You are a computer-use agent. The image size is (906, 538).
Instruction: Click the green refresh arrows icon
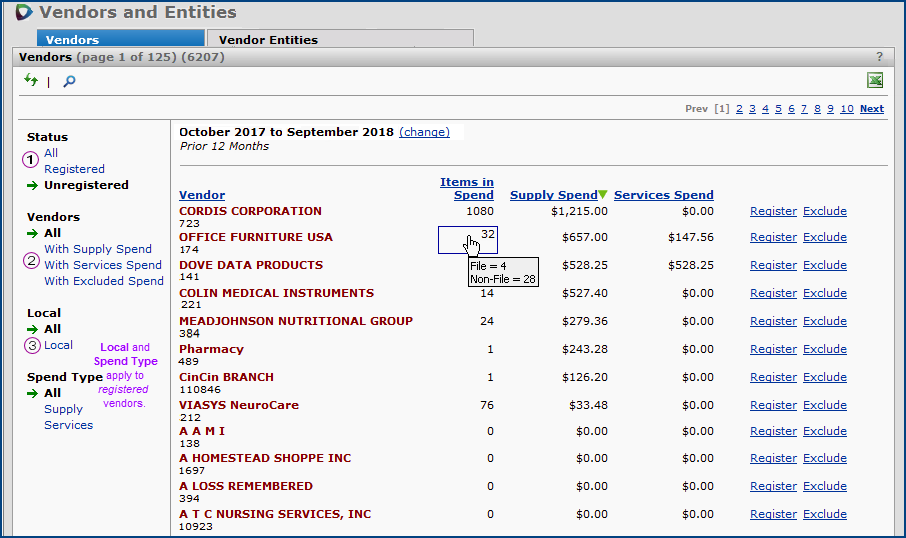(31, 80)
